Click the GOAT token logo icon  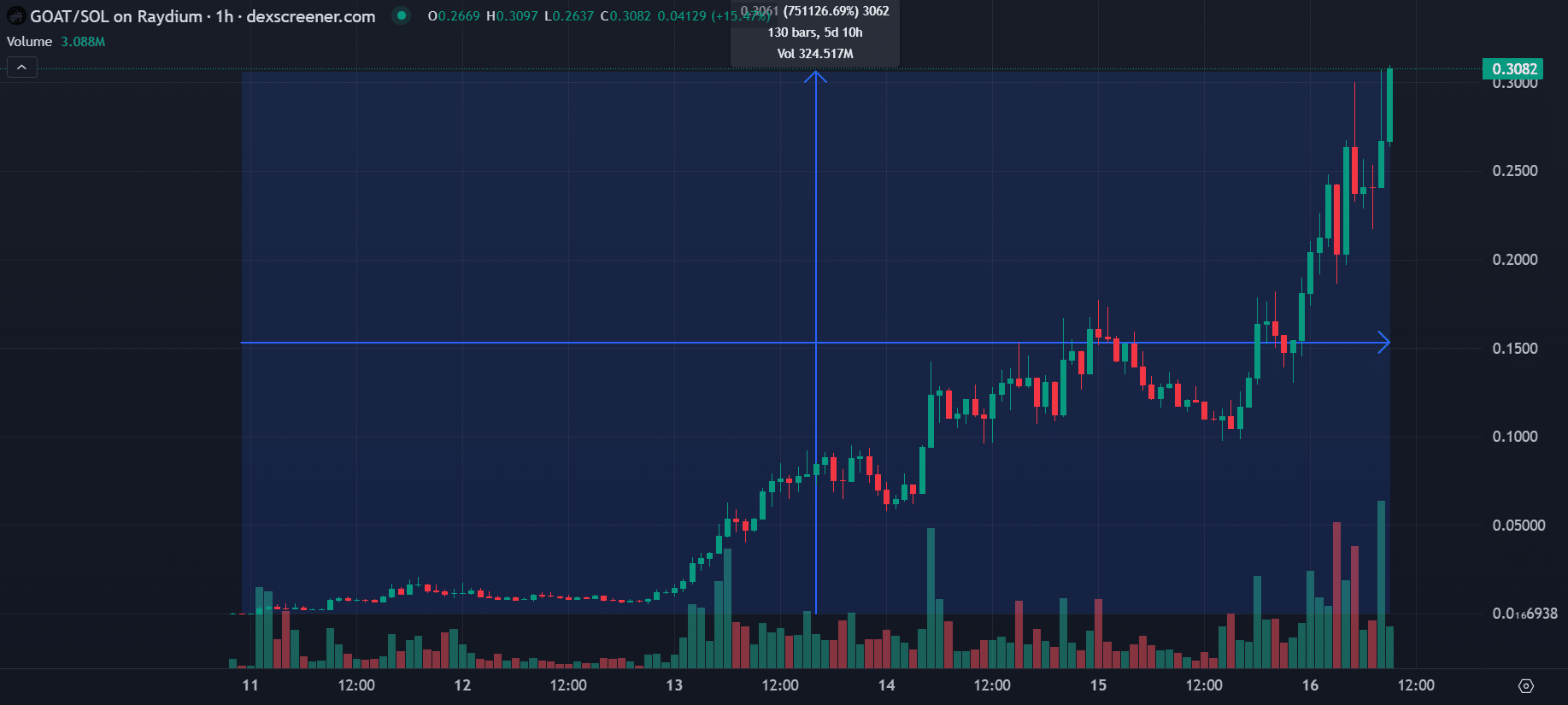click(x=15, y=15)
